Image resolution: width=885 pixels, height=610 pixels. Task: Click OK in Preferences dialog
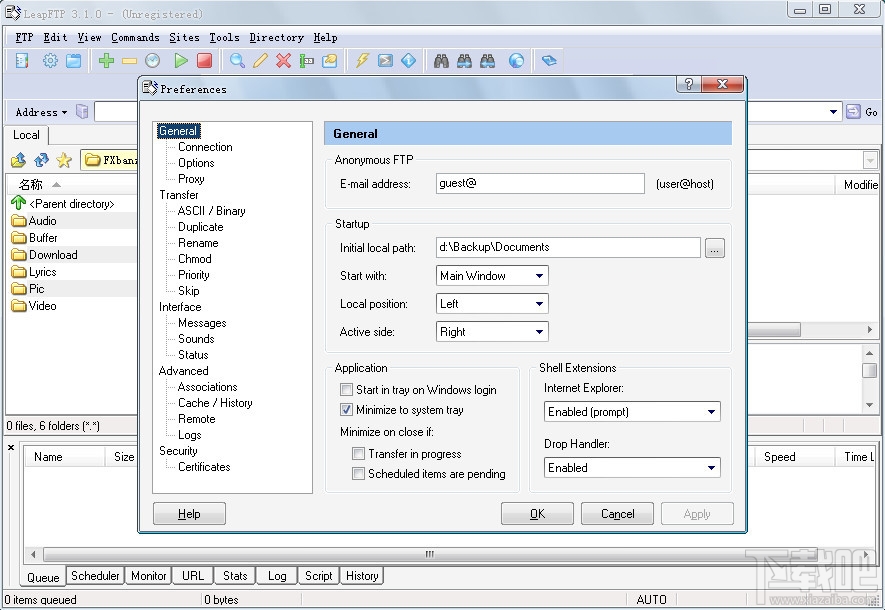coord(537,514)
